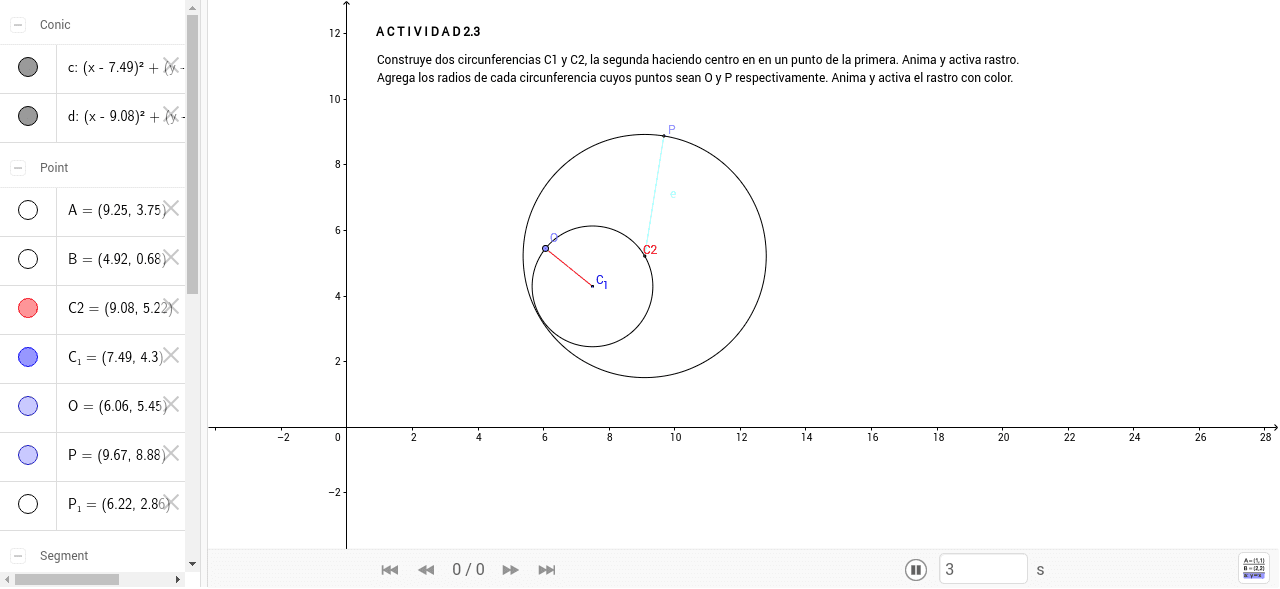Delete point P with its X icon
Image resolution: width=1280 pixels, height=589 pixels.
tap(171, 453)
